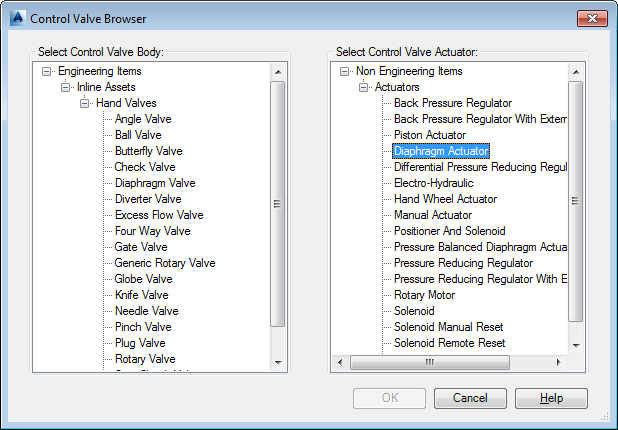Select the Hand Wheel Actuator entry
The height and width of the screenshot is (430, 618).
click(445, 199)
